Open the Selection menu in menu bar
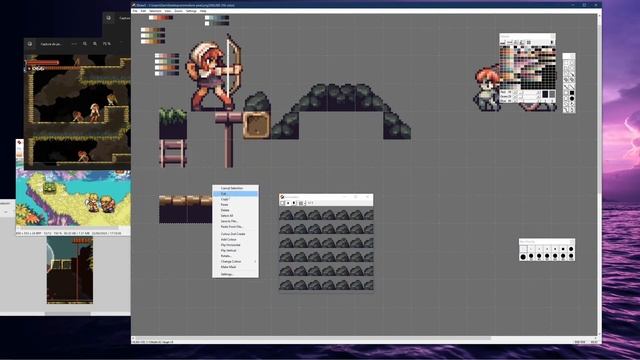 coord(155,11)
